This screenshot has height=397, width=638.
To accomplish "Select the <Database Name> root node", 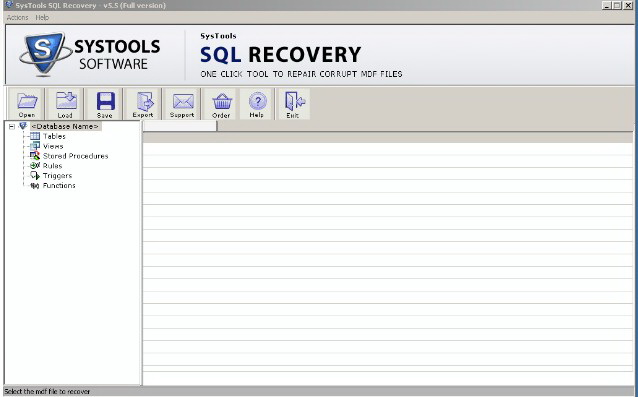I will [x=65, y=126].
